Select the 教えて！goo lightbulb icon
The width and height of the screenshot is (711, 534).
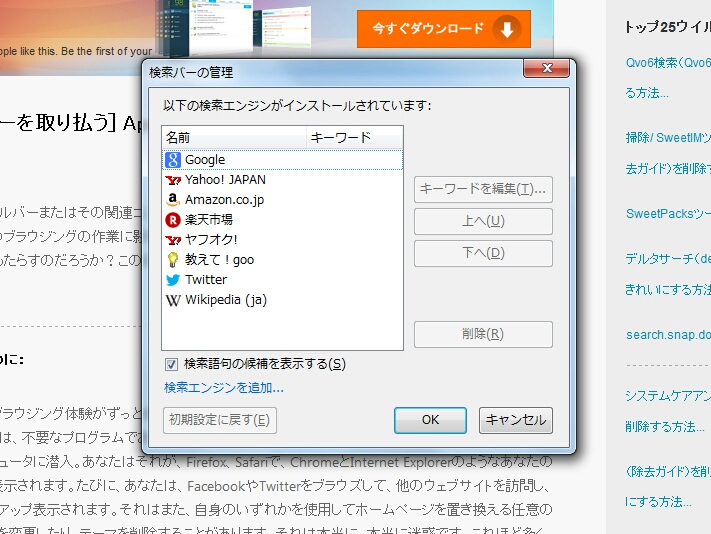pos(173,260)
